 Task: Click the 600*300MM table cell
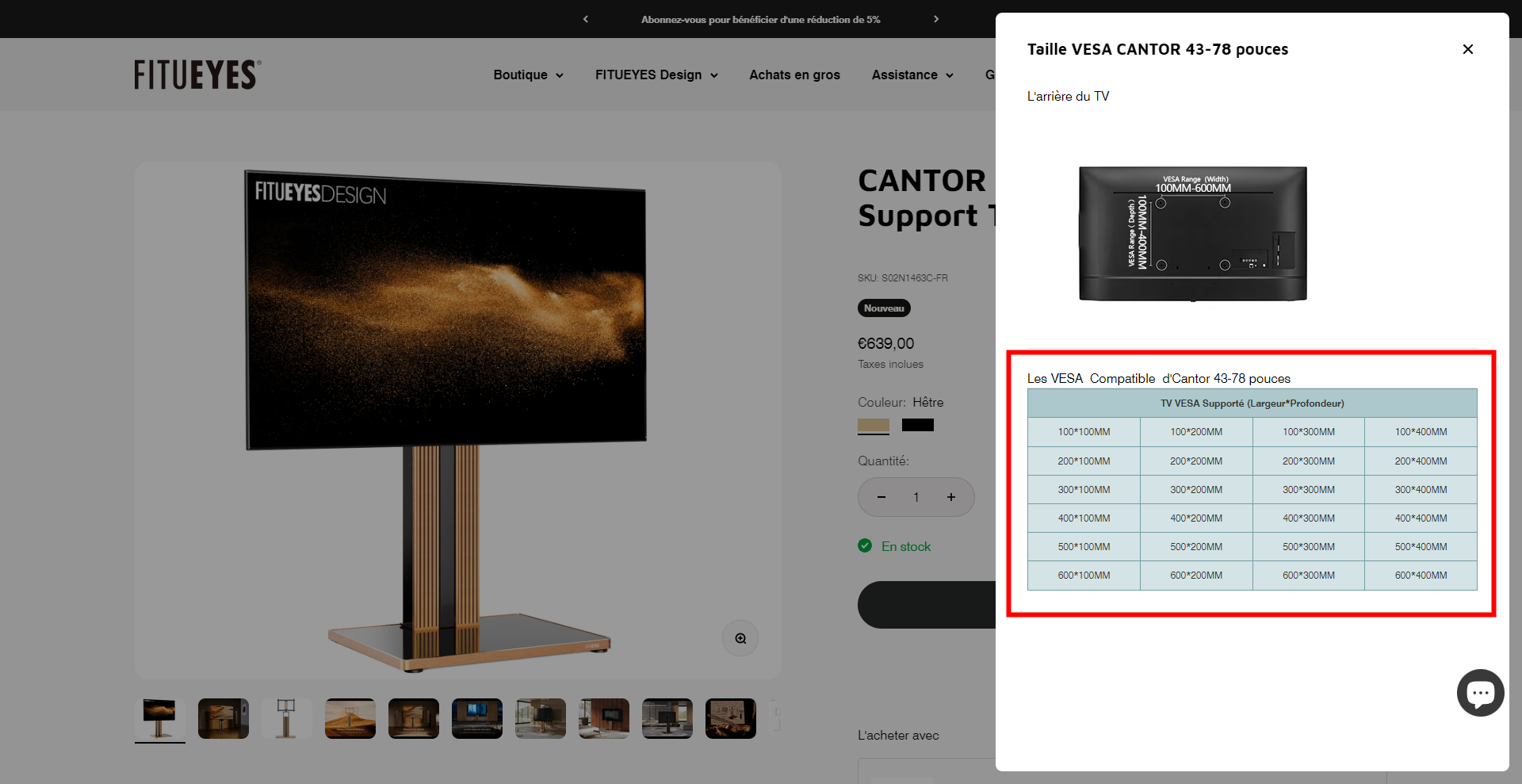1309,576
